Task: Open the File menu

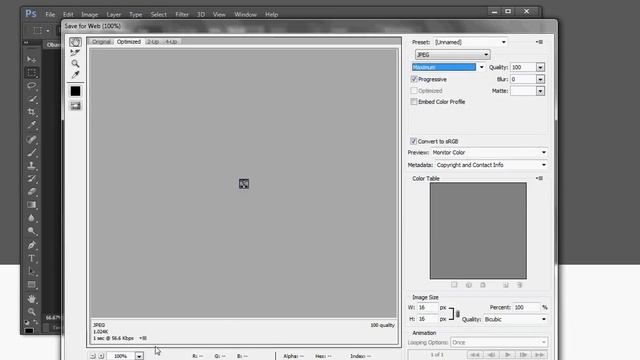Action: [x=50, y=14]
